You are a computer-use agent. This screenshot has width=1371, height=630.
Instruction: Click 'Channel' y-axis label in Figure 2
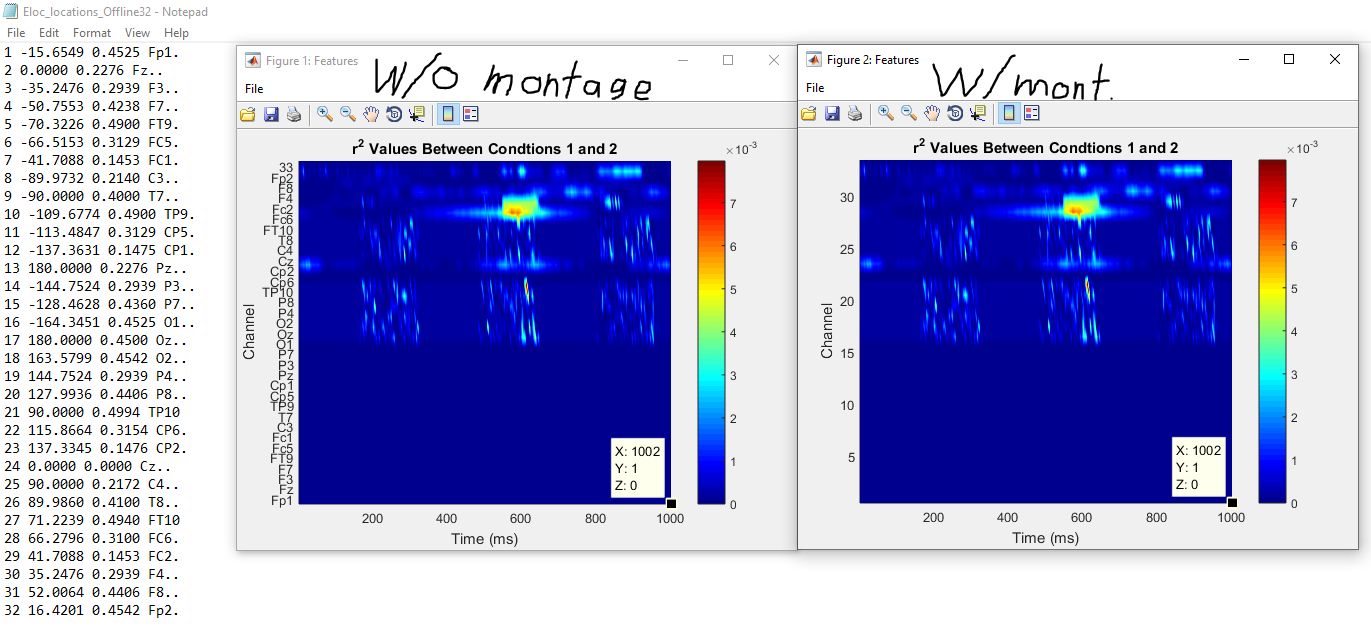tap(827, 331)
